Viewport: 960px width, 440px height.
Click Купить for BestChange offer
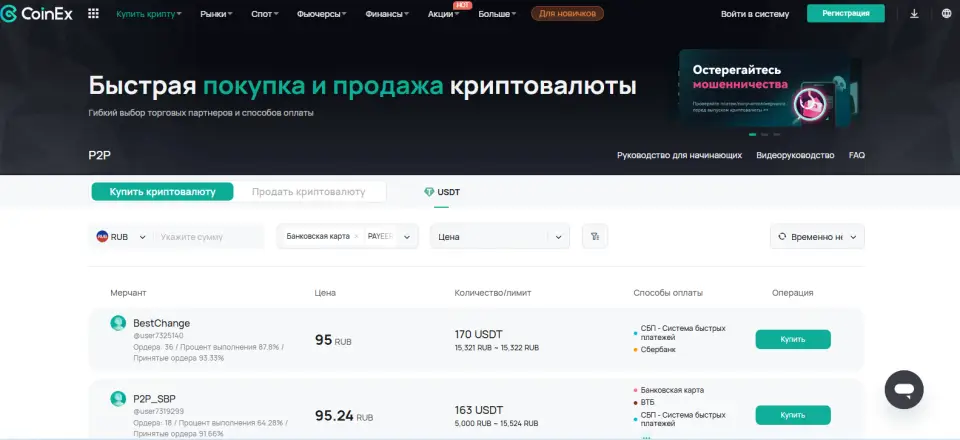pos(792,339)
